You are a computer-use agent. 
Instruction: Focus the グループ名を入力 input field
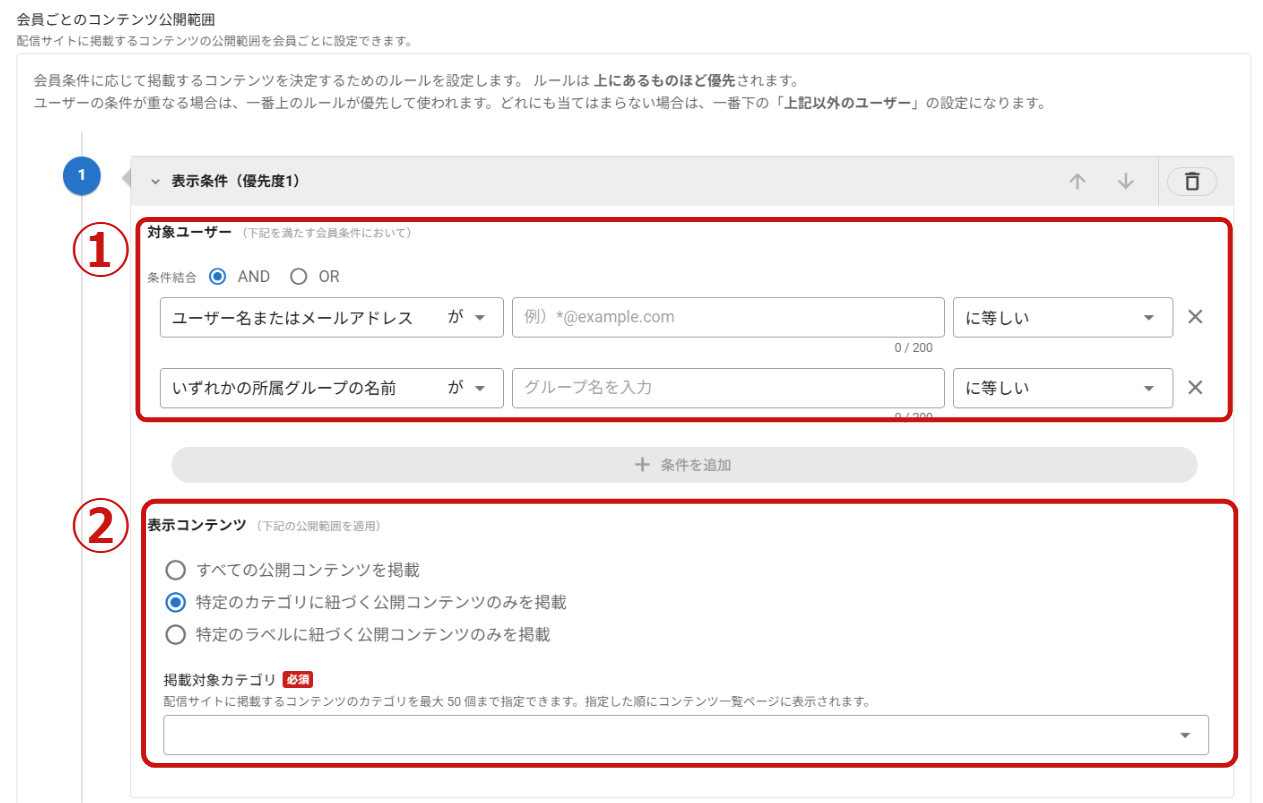tap(727, 387)
